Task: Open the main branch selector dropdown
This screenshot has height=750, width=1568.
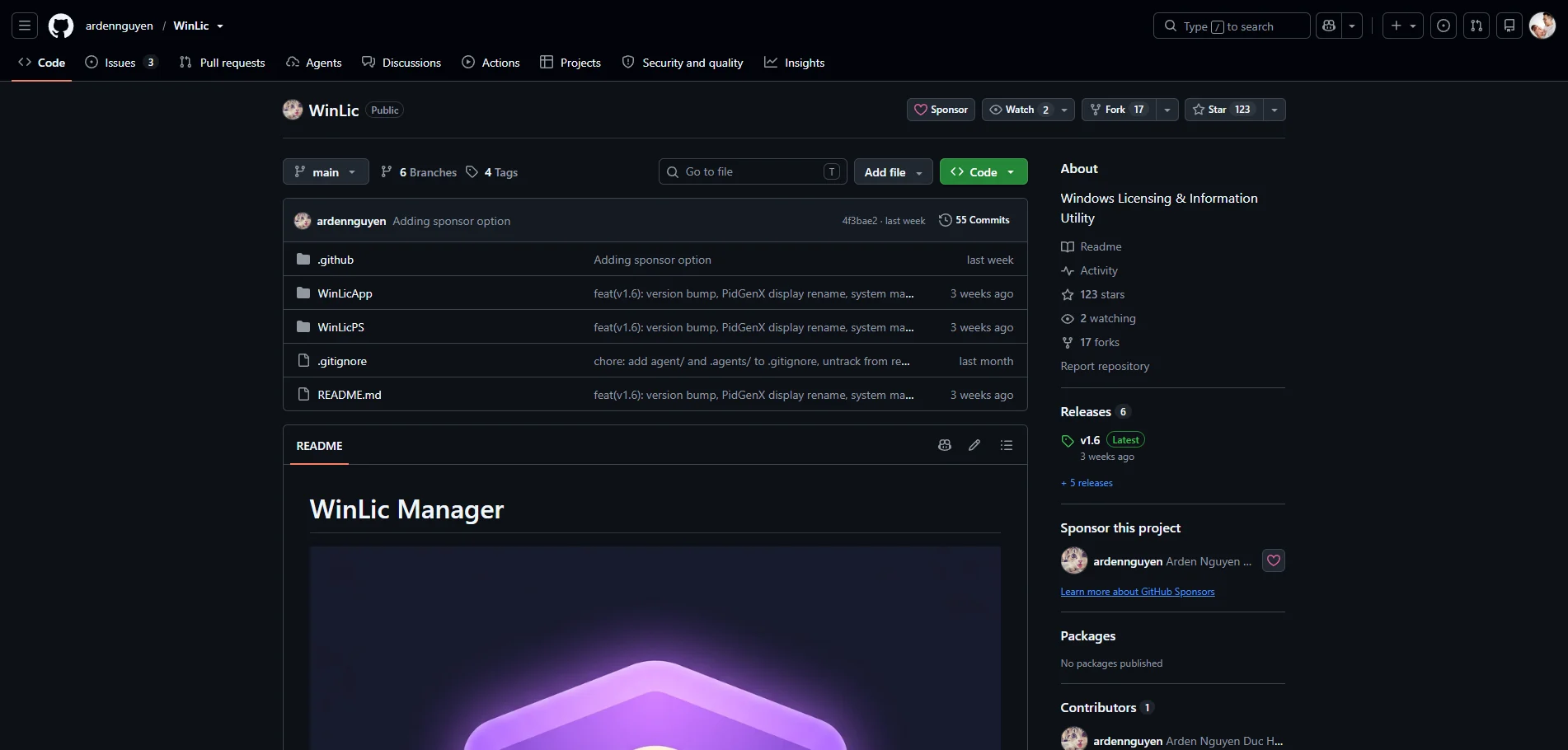Action: click(x=326, y=171)
